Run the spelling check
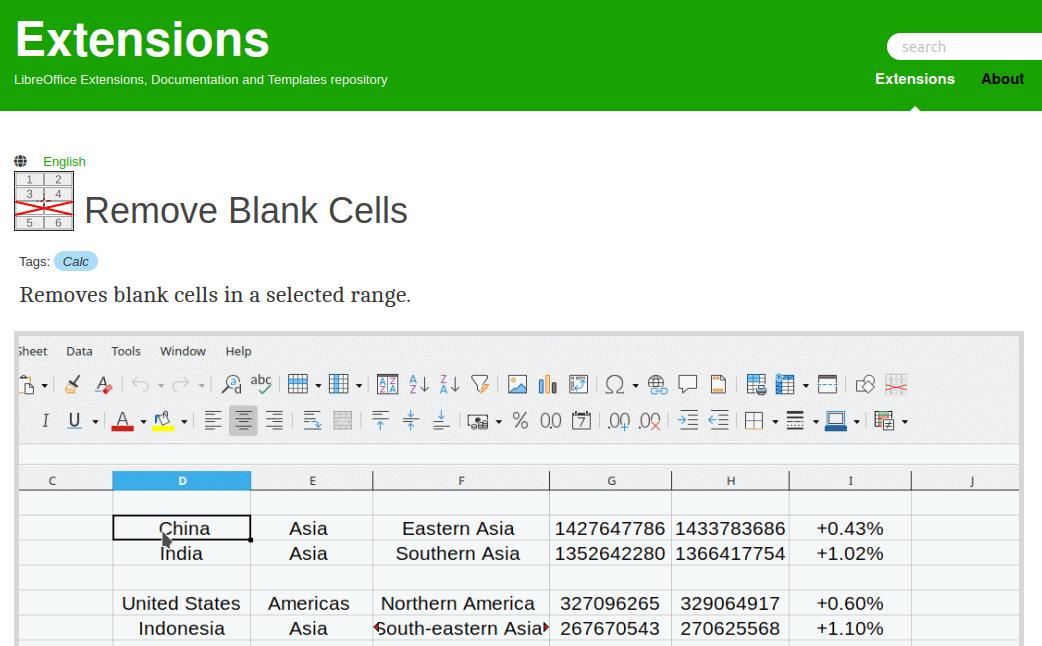This screenshot has height=646, width=1042. pyautogui.click(x=261, y=384)
